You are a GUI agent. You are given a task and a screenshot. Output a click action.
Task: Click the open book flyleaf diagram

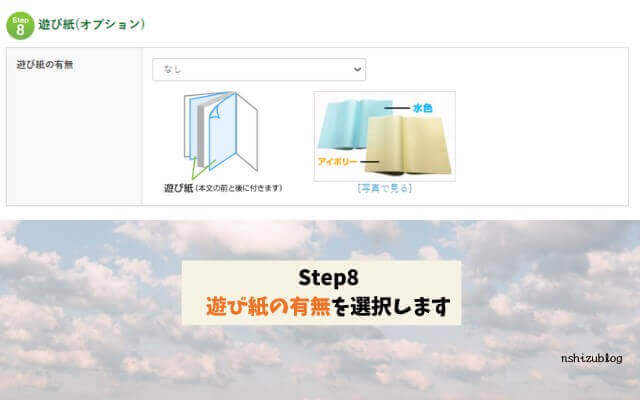(x=221, y=136)
